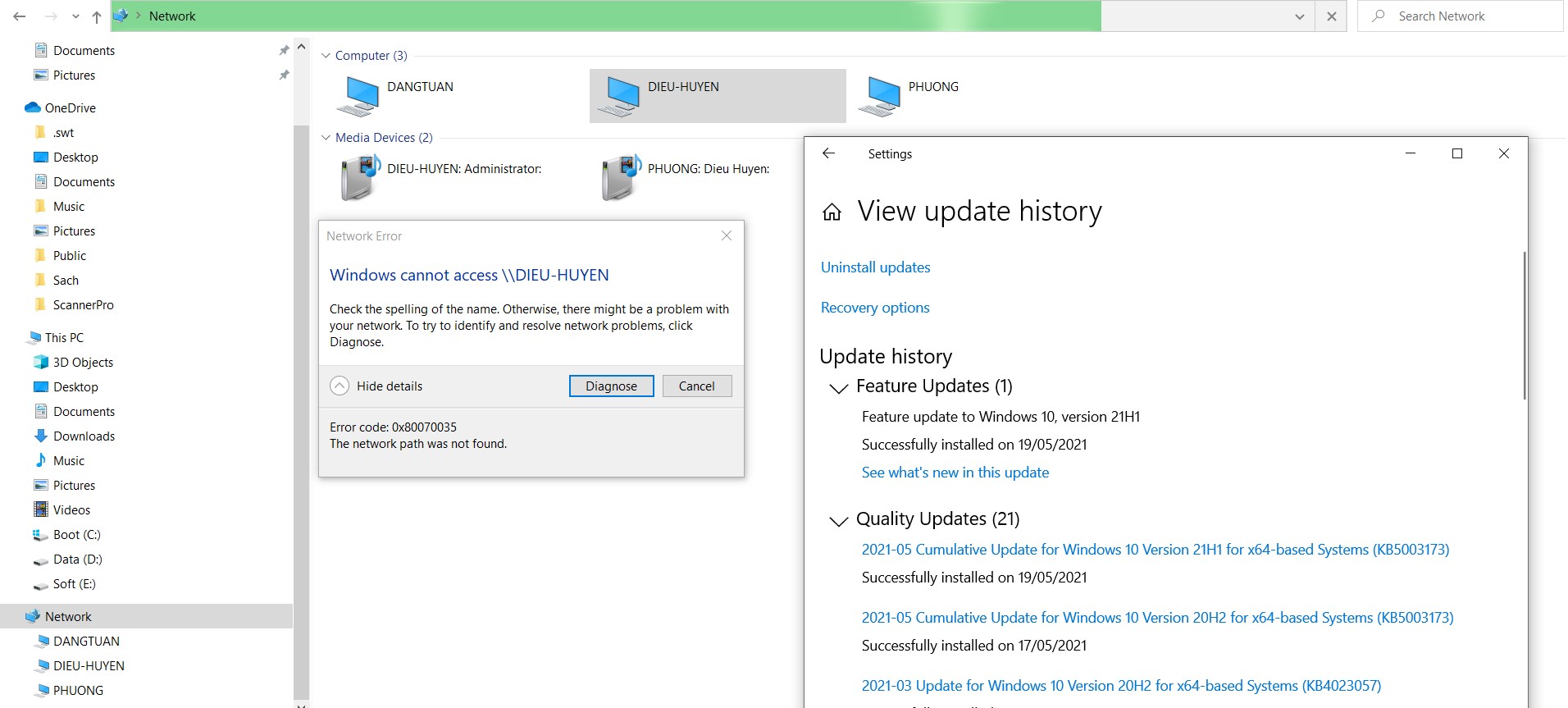This screenshot has height=708, width=1568.
Task: Close the Network Error dialog
Action: (x=727, y=235)
